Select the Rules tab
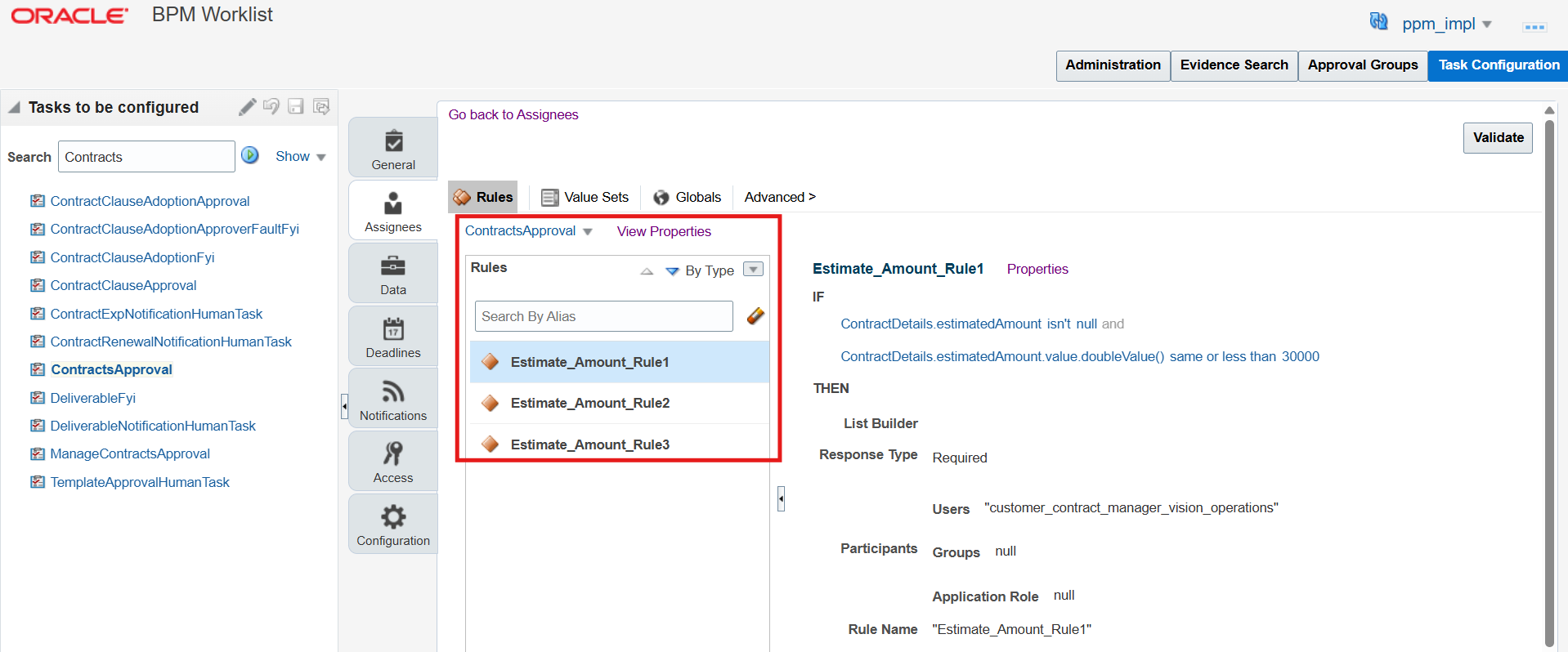The image size is (1568, 652). tap(483, 197)
